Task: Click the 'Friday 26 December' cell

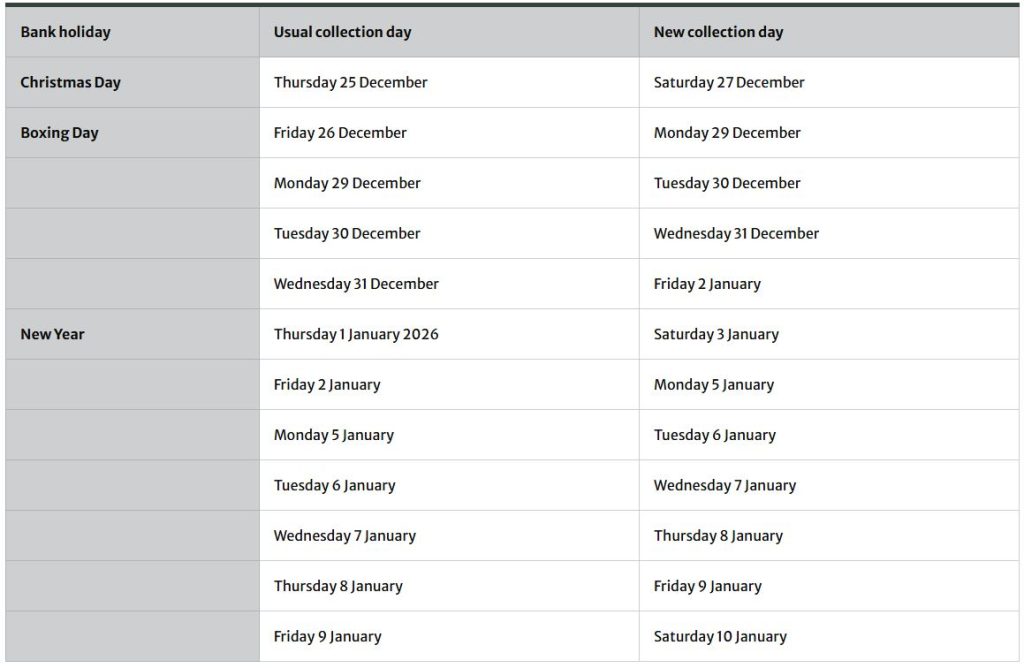Action: tap(340, 133)
